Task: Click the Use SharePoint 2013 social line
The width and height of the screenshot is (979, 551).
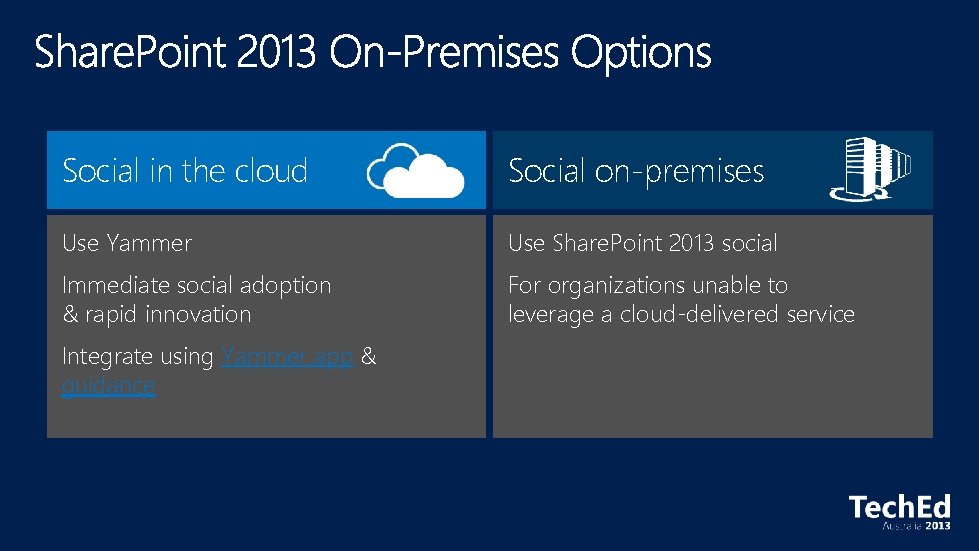Action: (x=642, y=243)
